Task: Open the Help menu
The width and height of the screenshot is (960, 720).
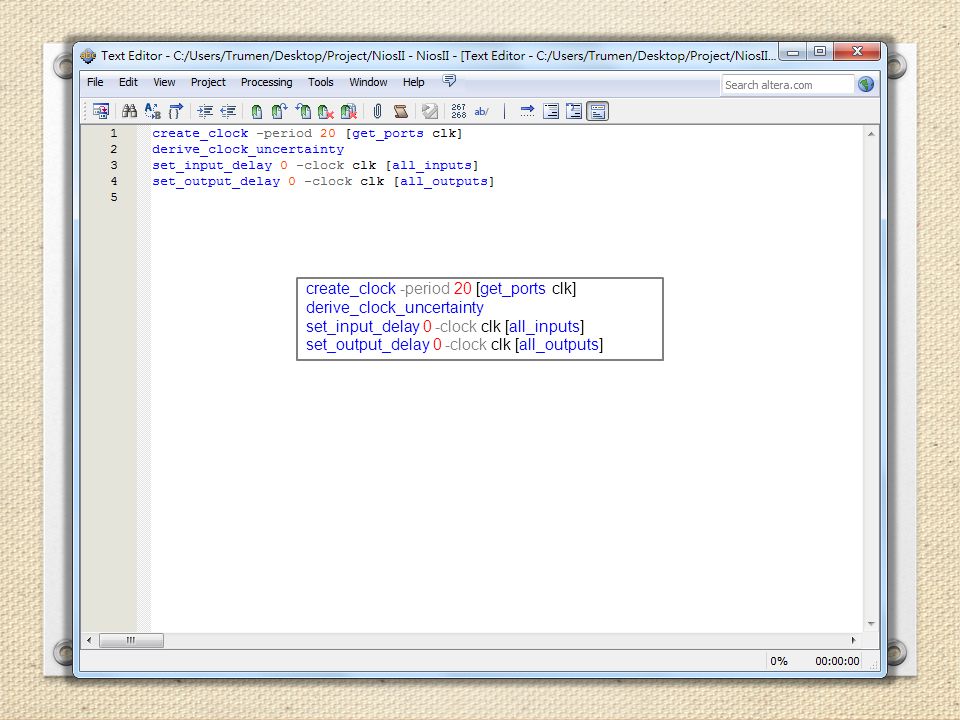Action: pyautogui.click(x=413, y=82)
